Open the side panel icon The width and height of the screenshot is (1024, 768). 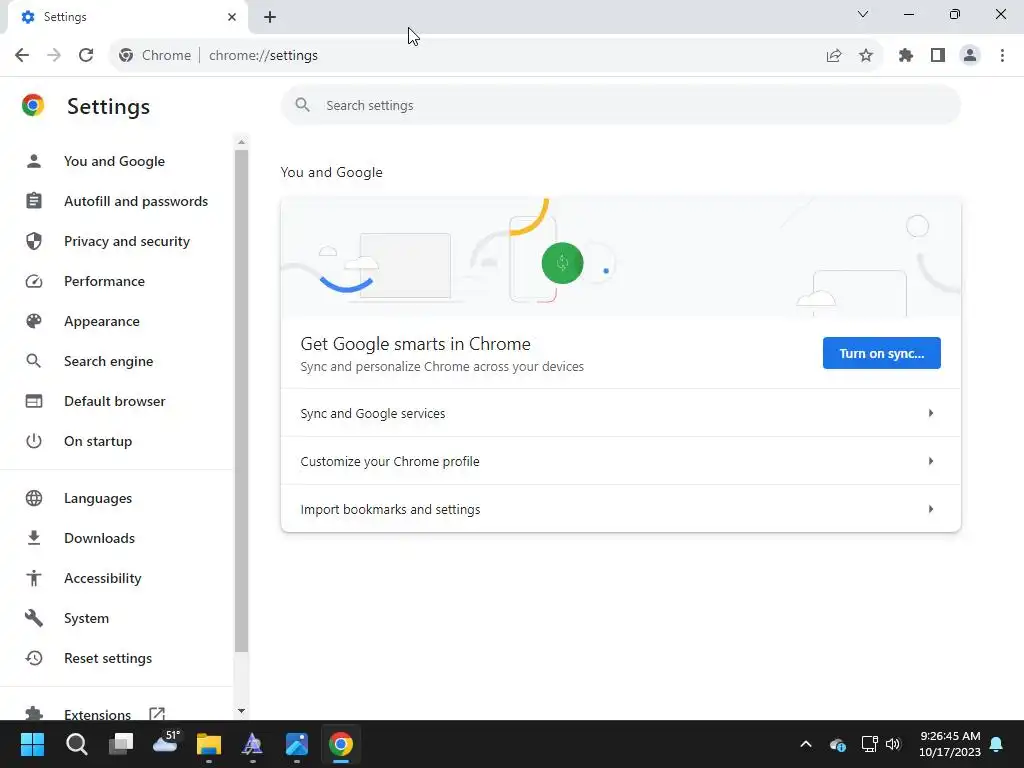pyautogui.click(x=938, y=56)
